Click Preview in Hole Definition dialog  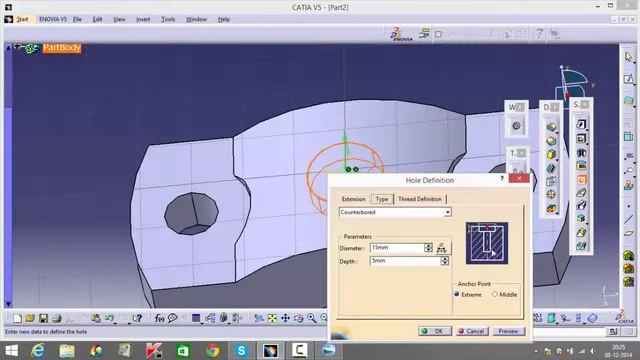[x=508, y=331]
